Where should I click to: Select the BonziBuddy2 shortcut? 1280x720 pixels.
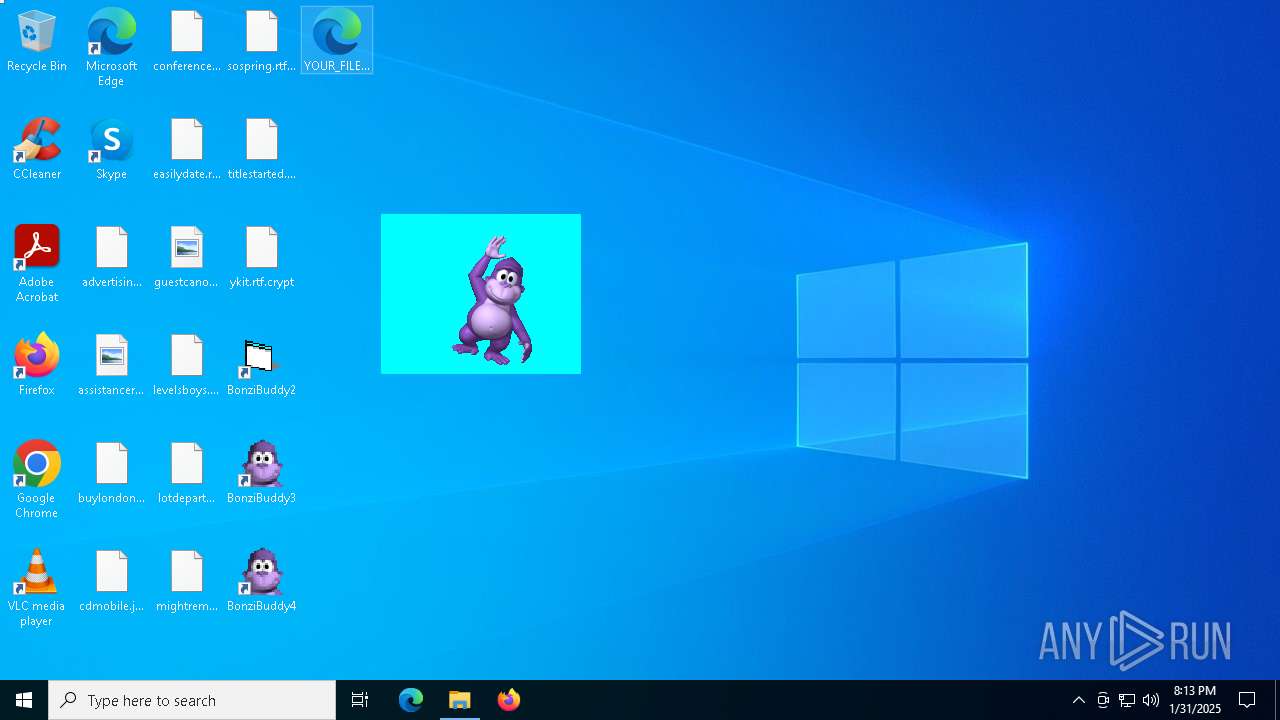[262, 365]
